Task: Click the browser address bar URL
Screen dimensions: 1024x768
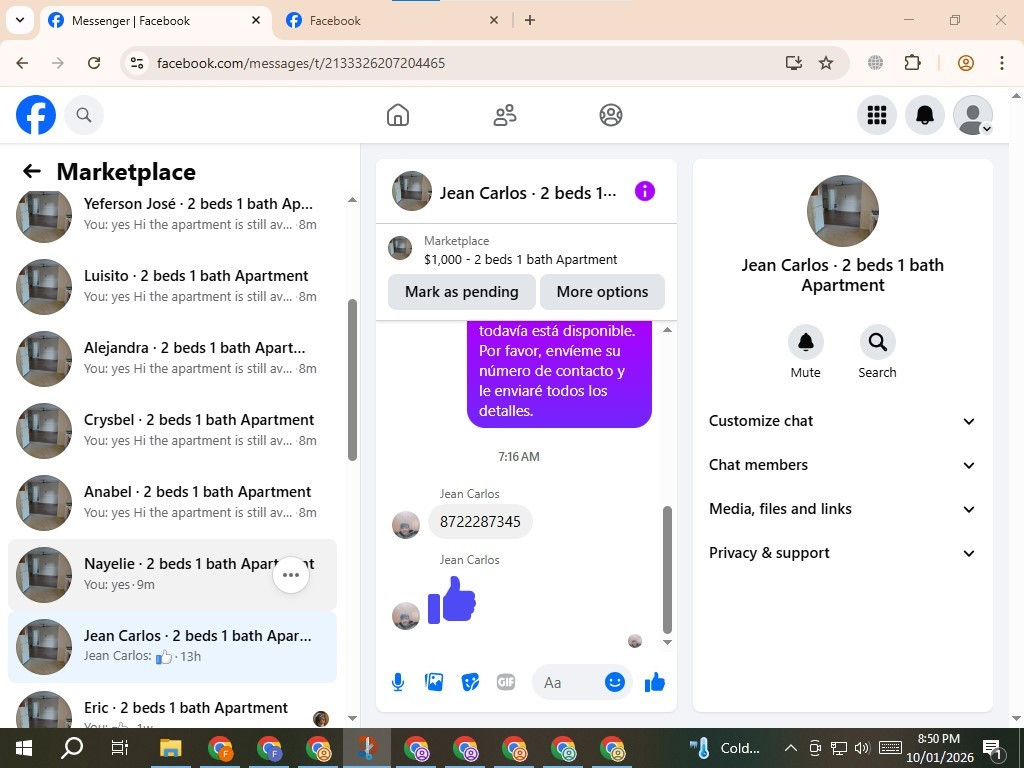Action: (301, 63)
